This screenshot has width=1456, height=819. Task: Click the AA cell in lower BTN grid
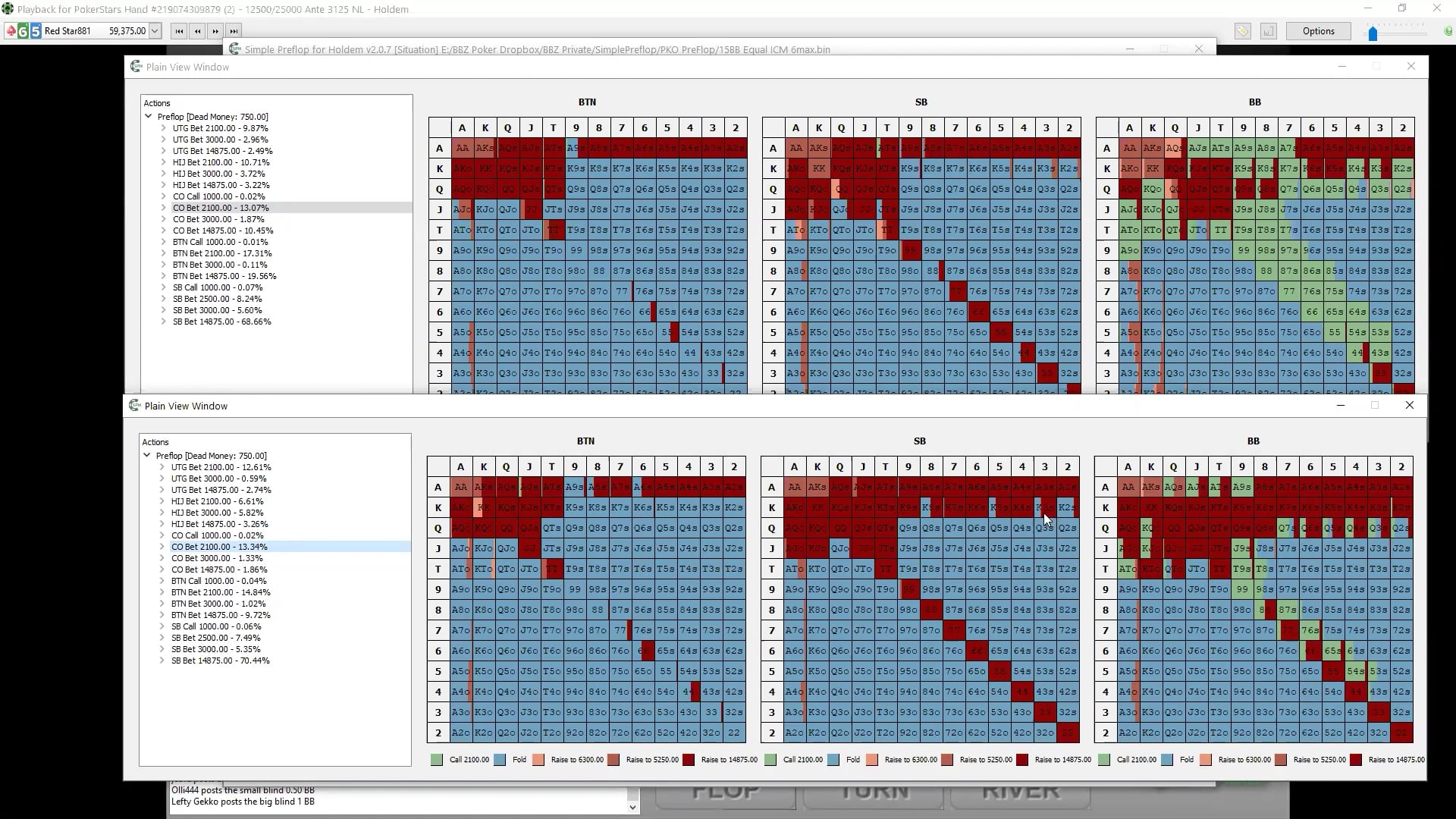(x=460, y=487)
